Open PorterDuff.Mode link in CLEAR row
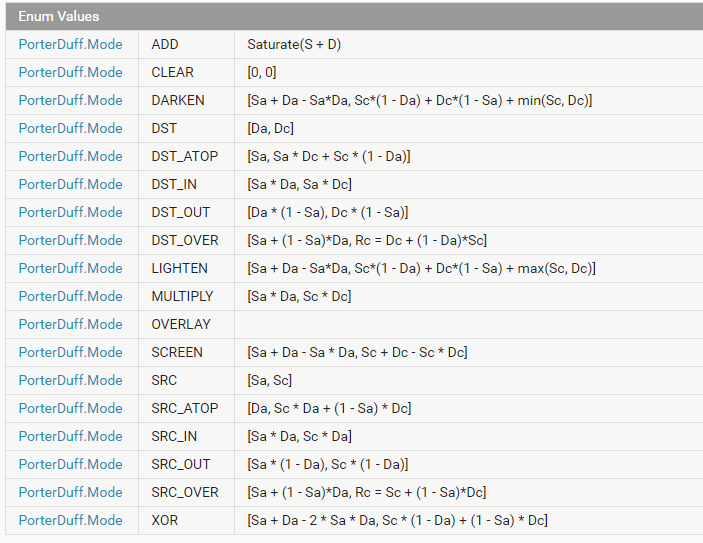The width and height of the screenshot is (703, 543). [70, 72]
